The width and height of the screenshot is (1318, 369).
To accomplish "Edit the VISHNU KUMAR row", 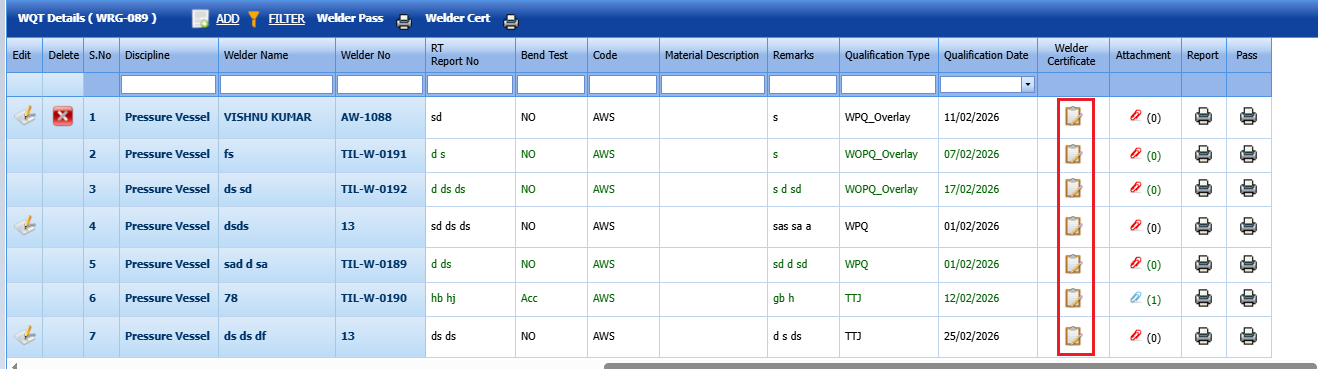I will click(25, 116).
